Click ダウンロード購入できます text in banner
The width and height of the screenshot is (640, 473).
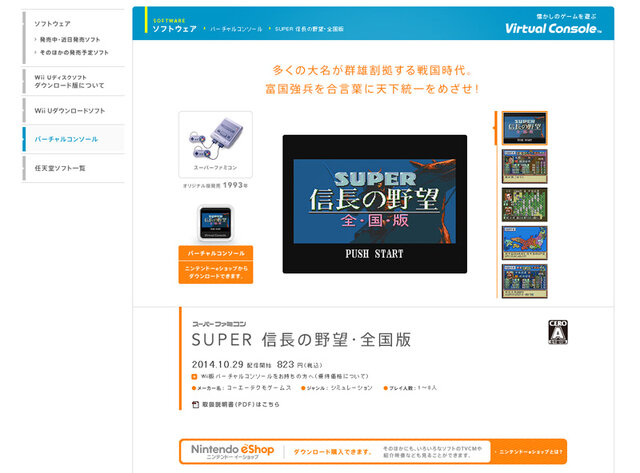[x=333, y=452]
